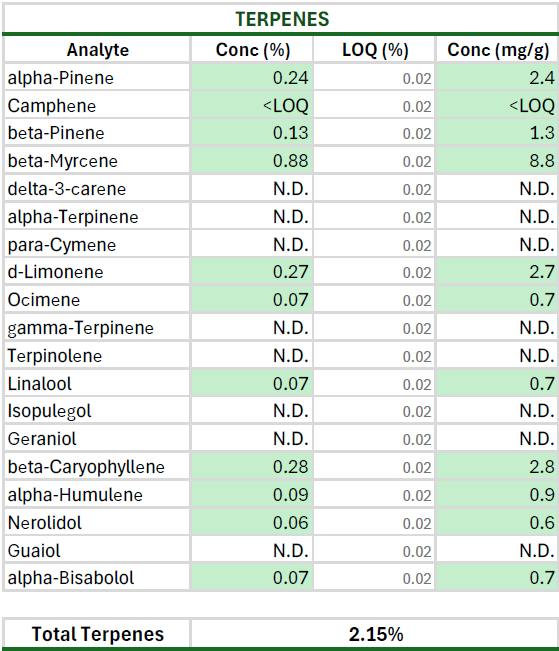
Task: Select the Conc (%) column header
Action: coord(252,50)
